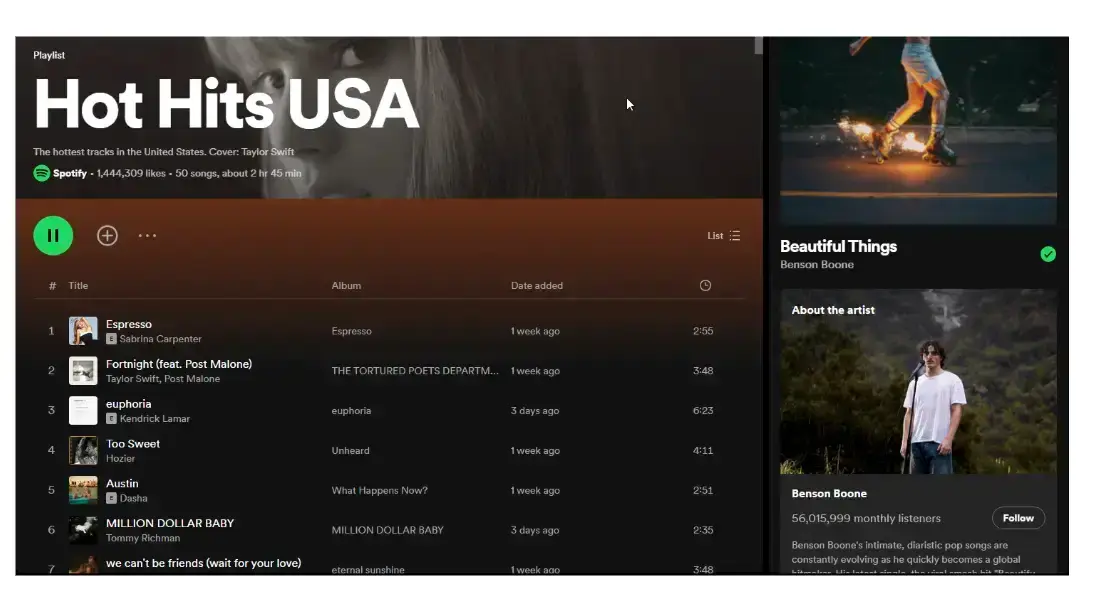The image size is (1094, 616).
Task: Open the List view options dropdown
Action: point(723,235)
